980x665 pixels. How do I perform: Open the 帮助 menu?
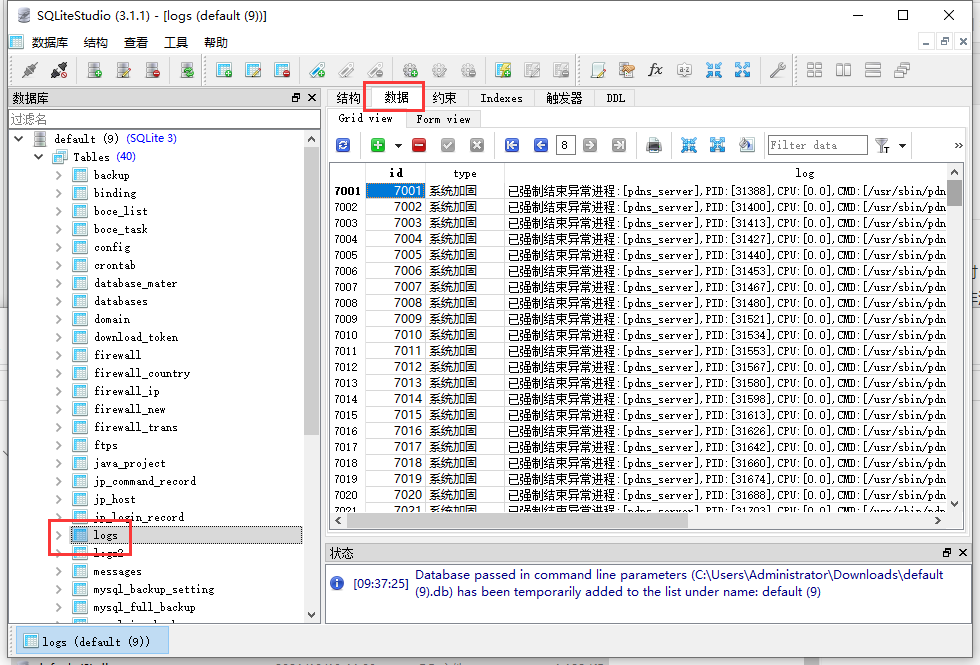216,42
